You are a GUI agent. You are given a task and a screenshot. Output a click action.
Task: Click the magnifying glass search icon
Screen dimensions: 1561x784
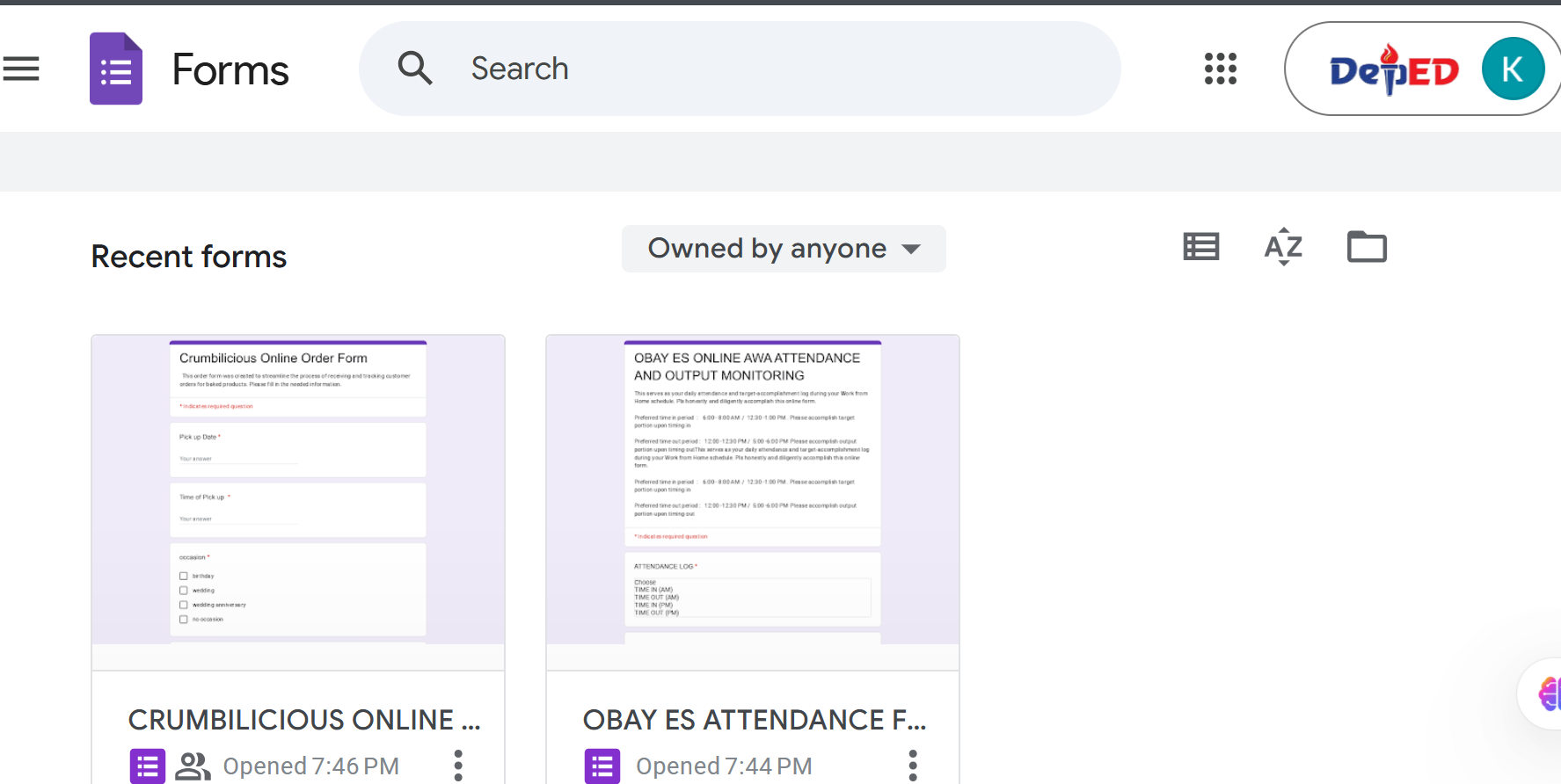(415, 69)
